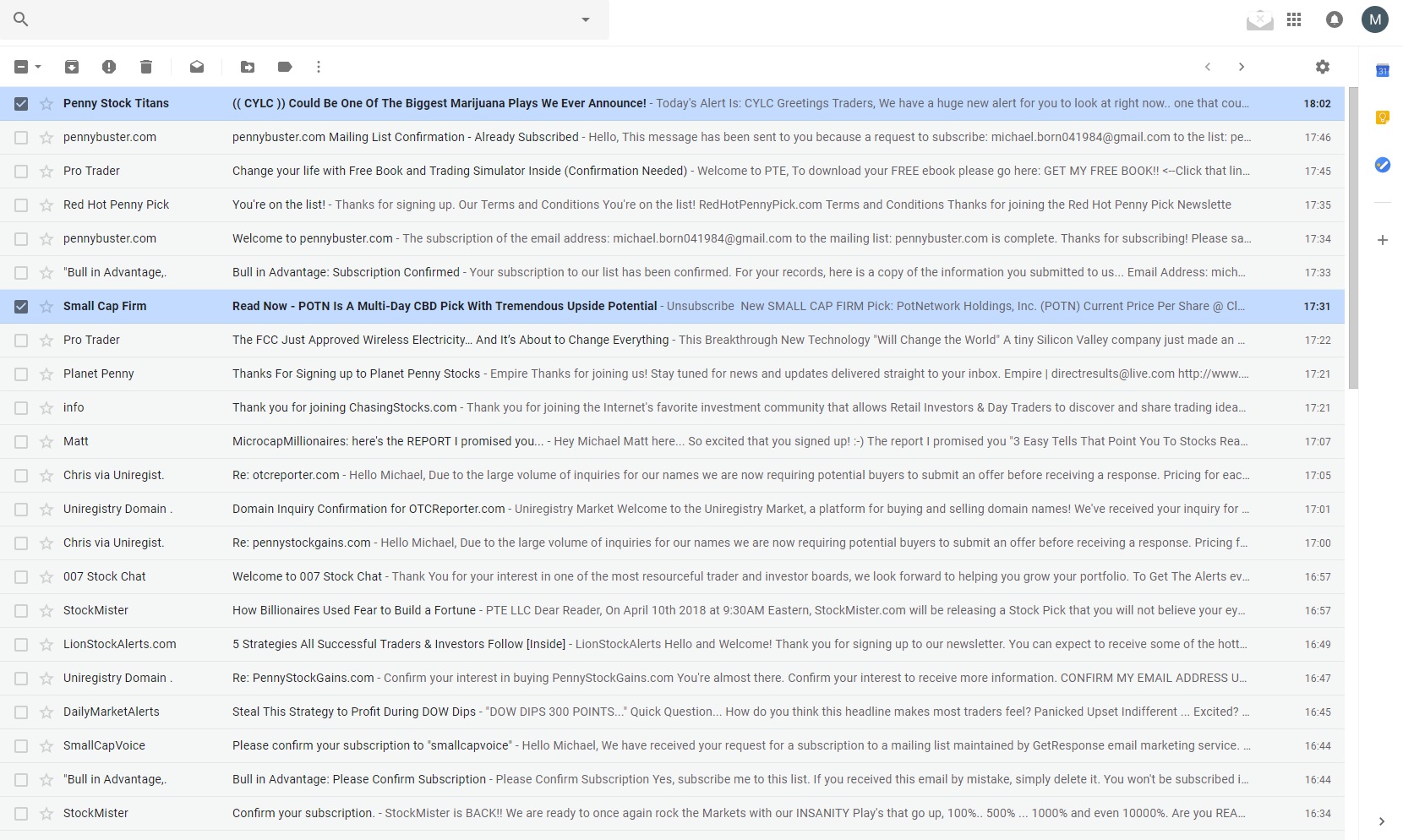Select the Matt email checkbox

(21, 442)
